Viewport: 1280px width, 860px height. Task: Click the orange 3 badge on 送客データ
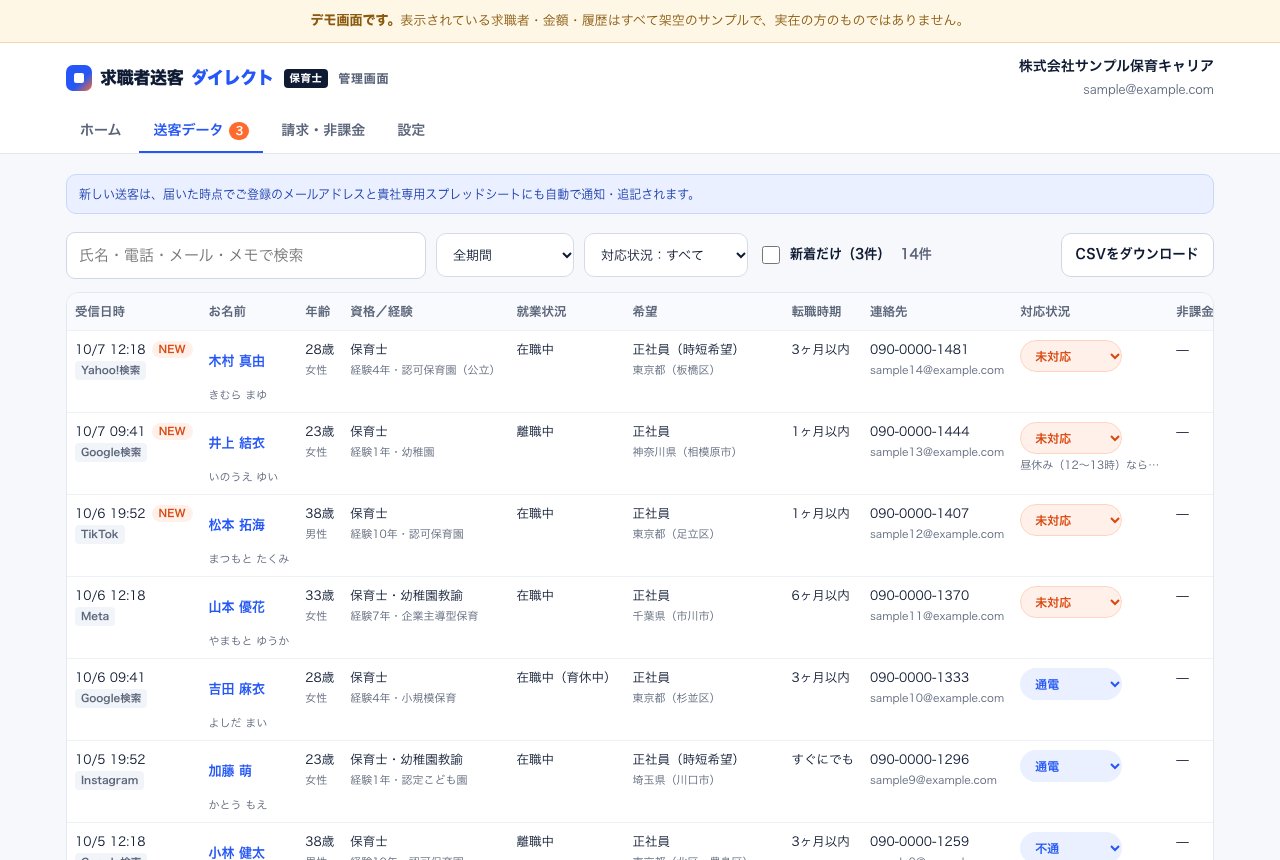coord(239,130)
